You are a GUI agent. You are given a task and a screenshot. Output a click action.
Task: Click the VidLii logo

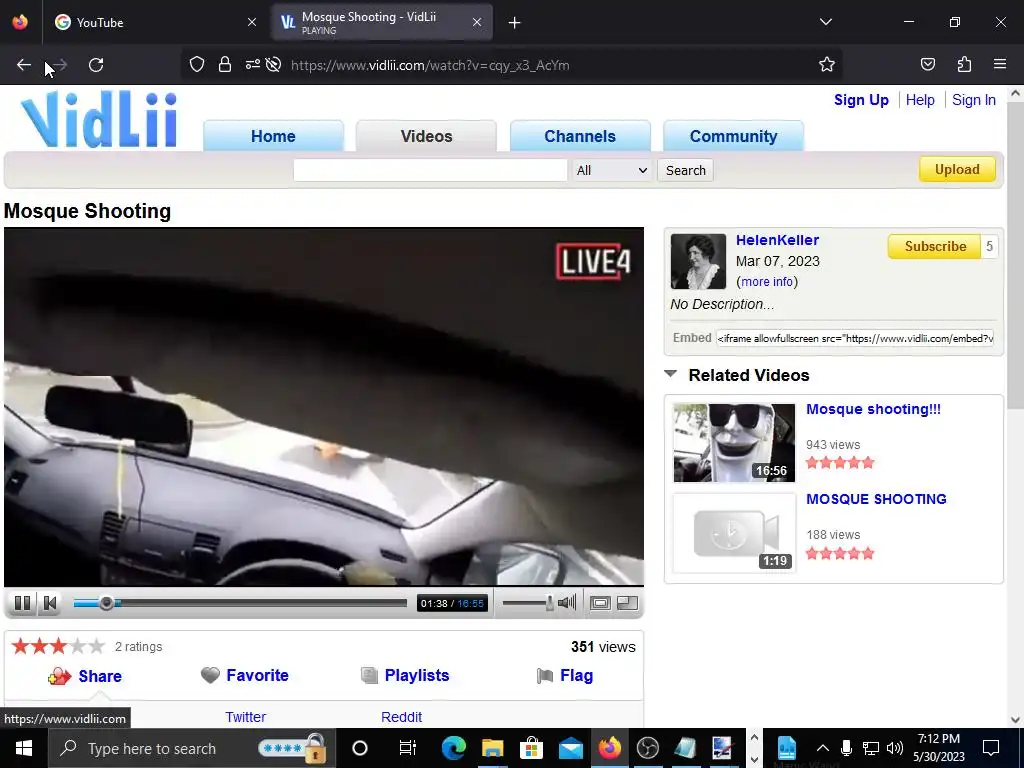(99, 120)
